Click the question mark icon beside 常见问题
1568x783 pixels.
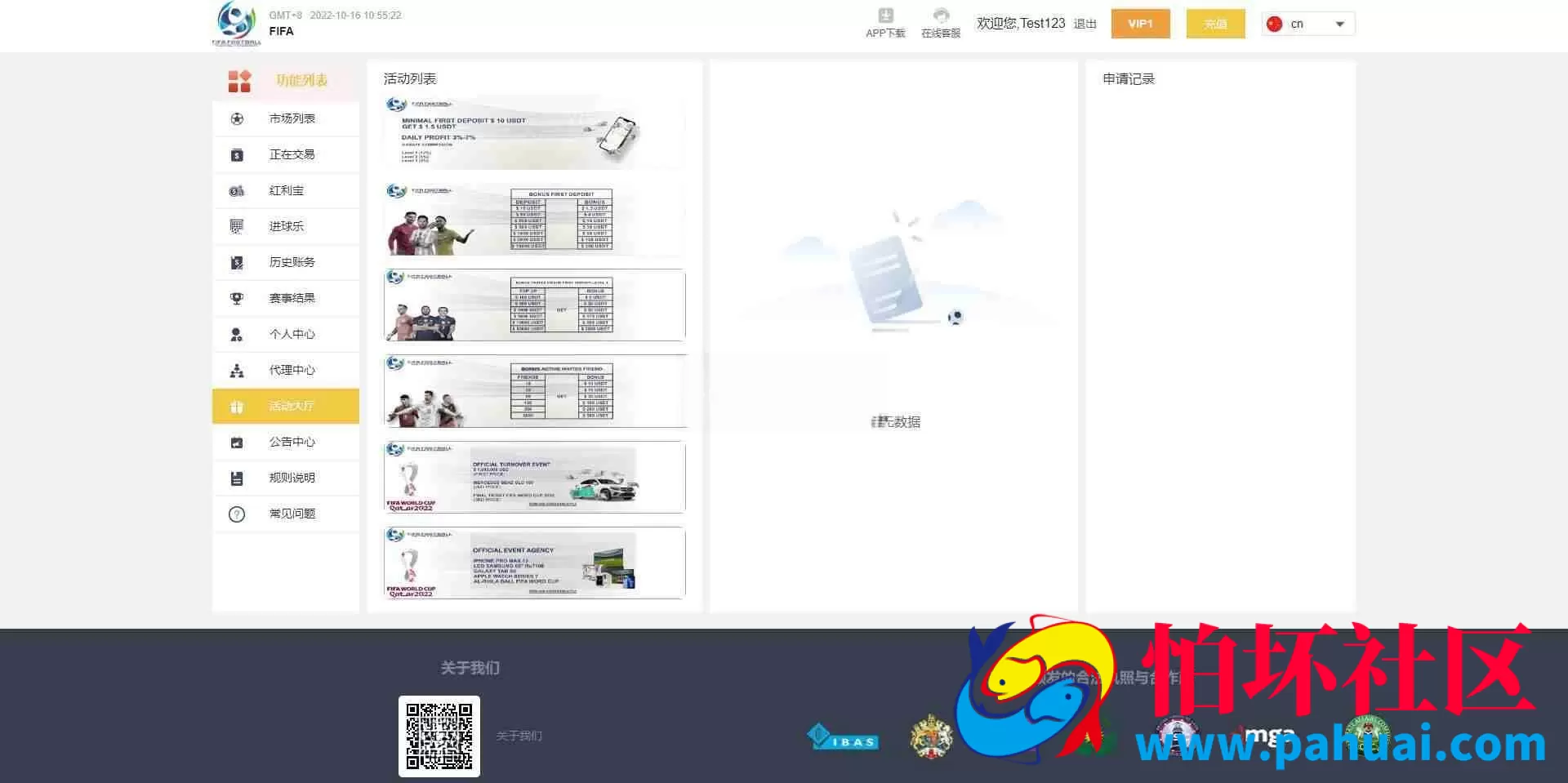[x=237, y=514]
